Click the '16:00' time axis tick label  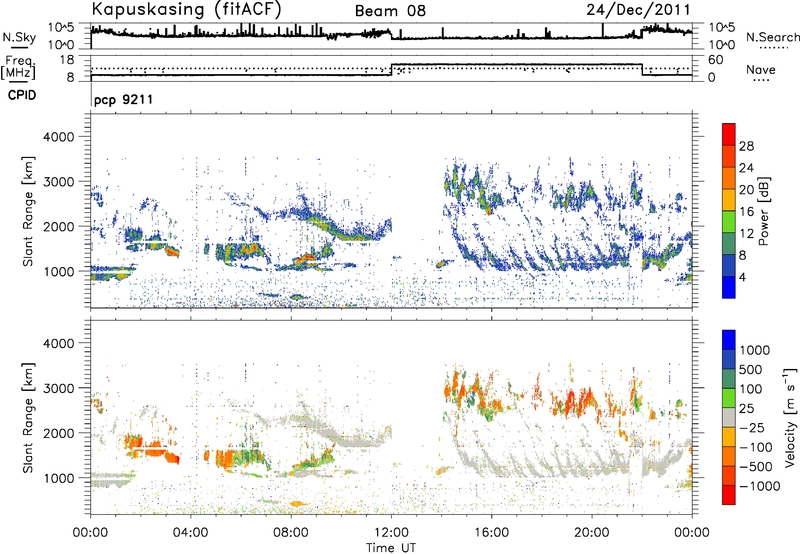click(491, 533)
